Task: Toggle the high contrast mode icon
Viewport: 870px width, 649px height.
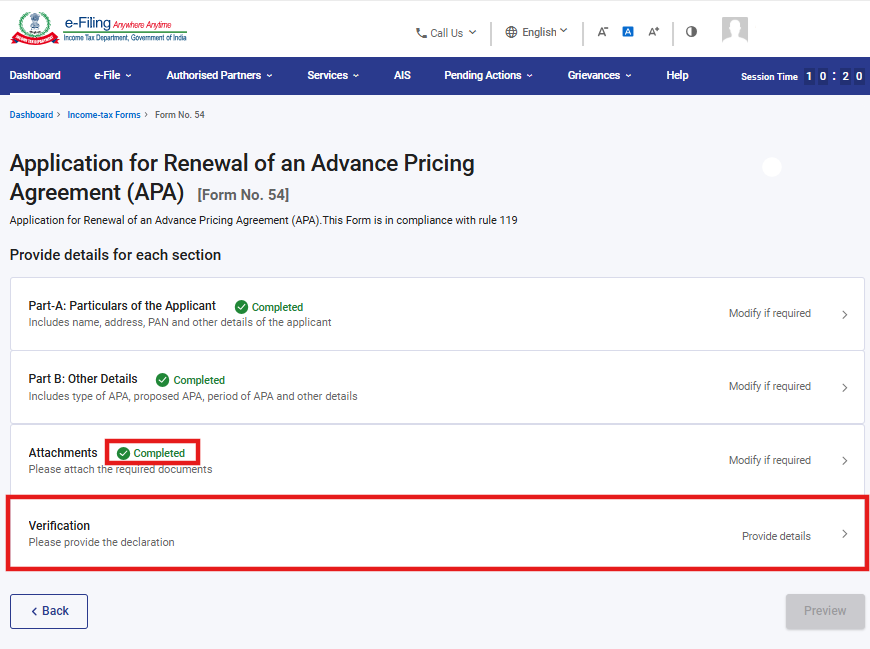Action: point(691,32)
